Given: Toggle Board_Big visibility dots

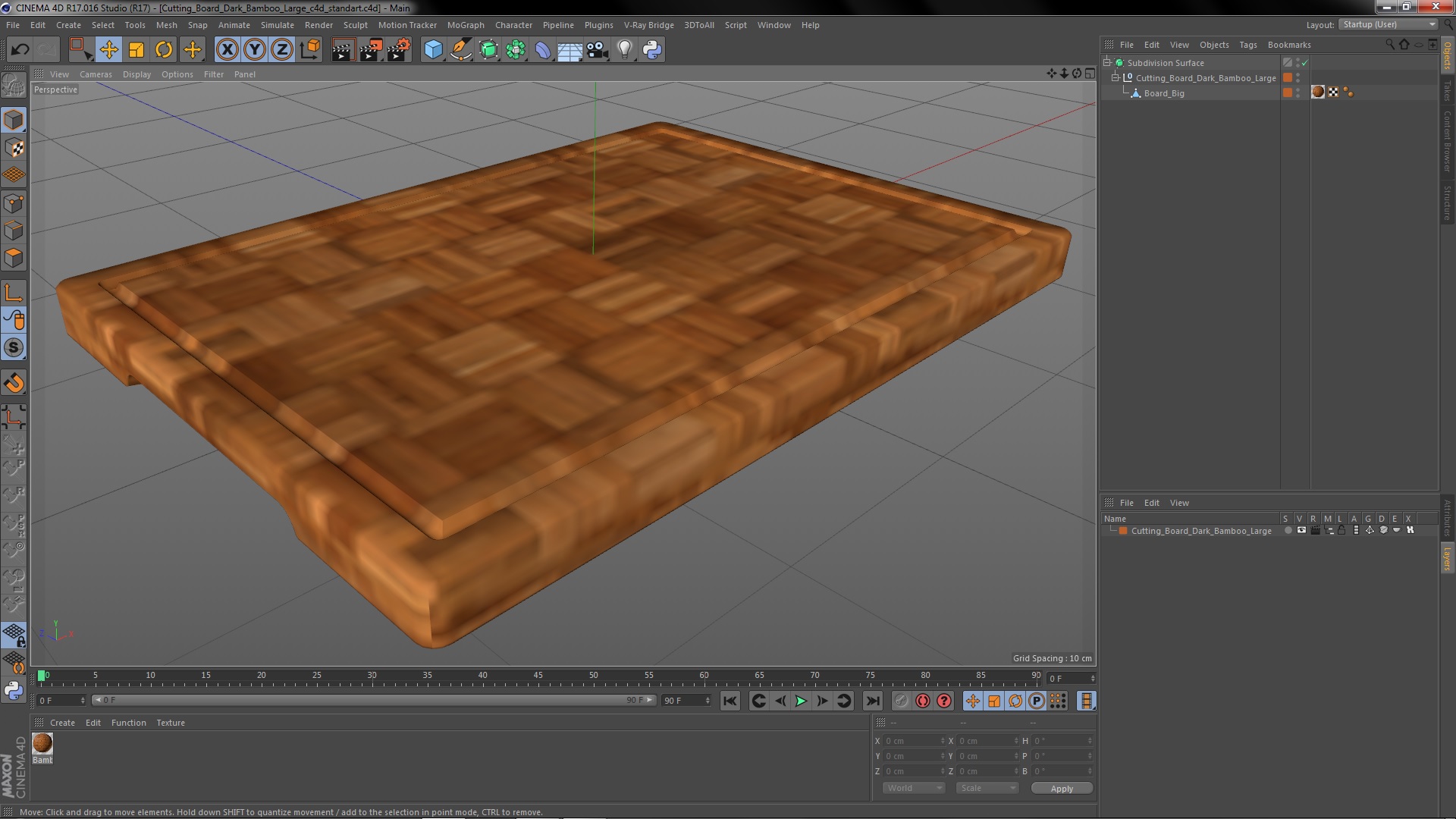Looking at the screenshot, I should [1298, 93].
